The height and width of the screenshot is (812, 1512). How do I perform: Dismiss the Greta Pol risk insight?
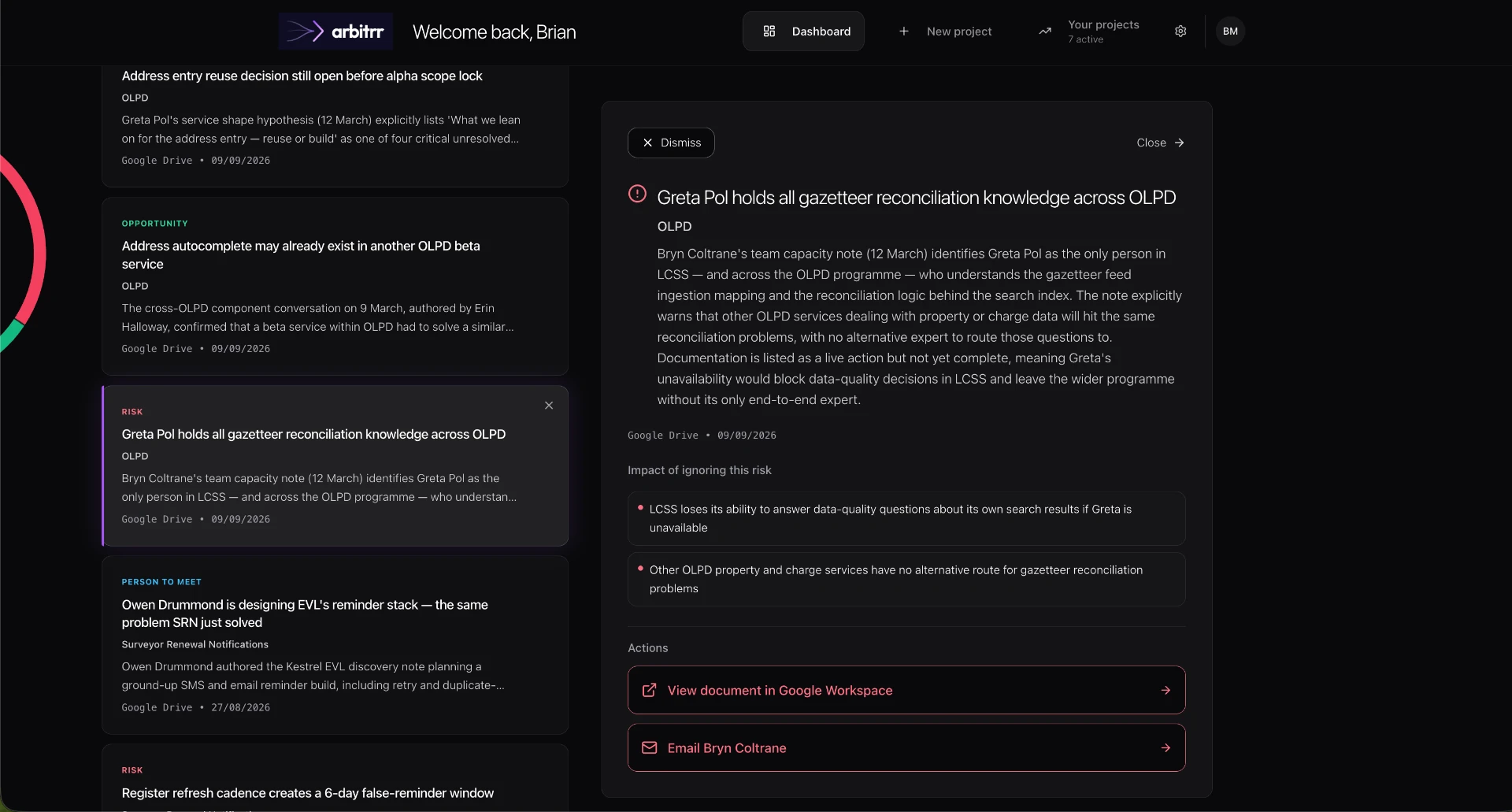[671, 143]
